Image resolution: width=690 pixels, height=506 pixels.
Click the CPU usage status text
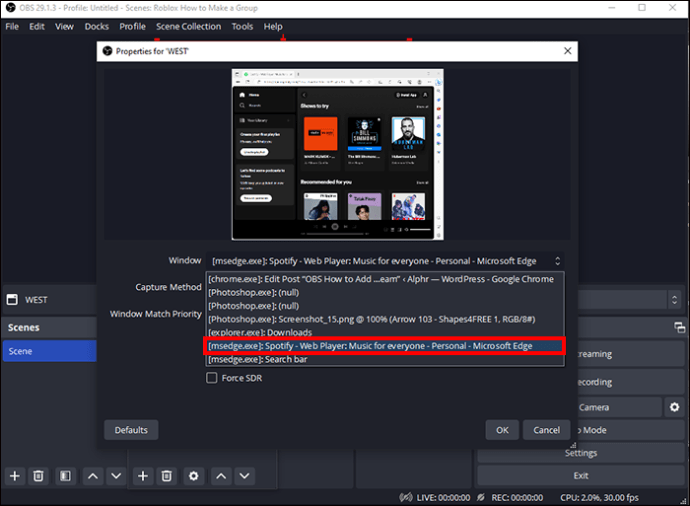pyautogui.click(x=599, y=498)
